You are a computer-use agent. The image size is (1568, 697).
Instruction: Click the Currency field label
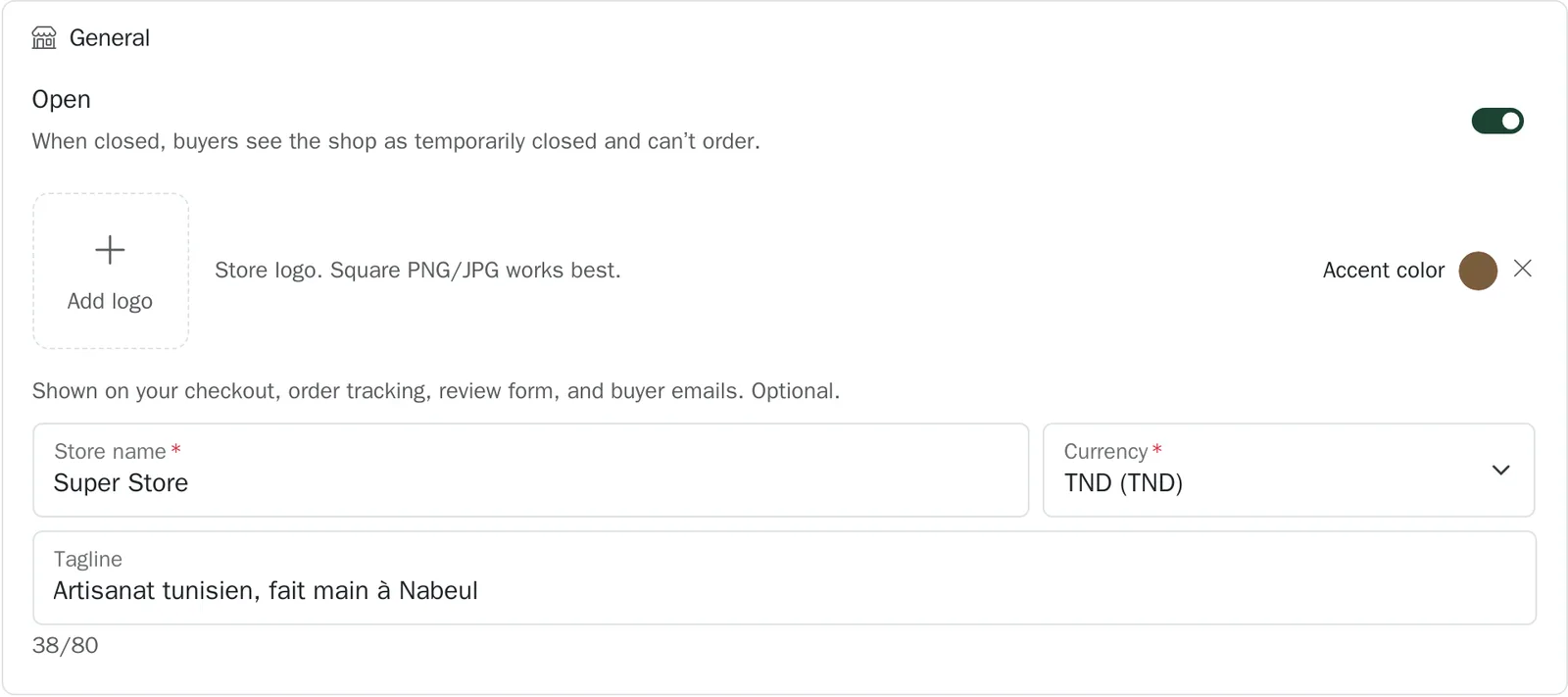[1105, 452]
